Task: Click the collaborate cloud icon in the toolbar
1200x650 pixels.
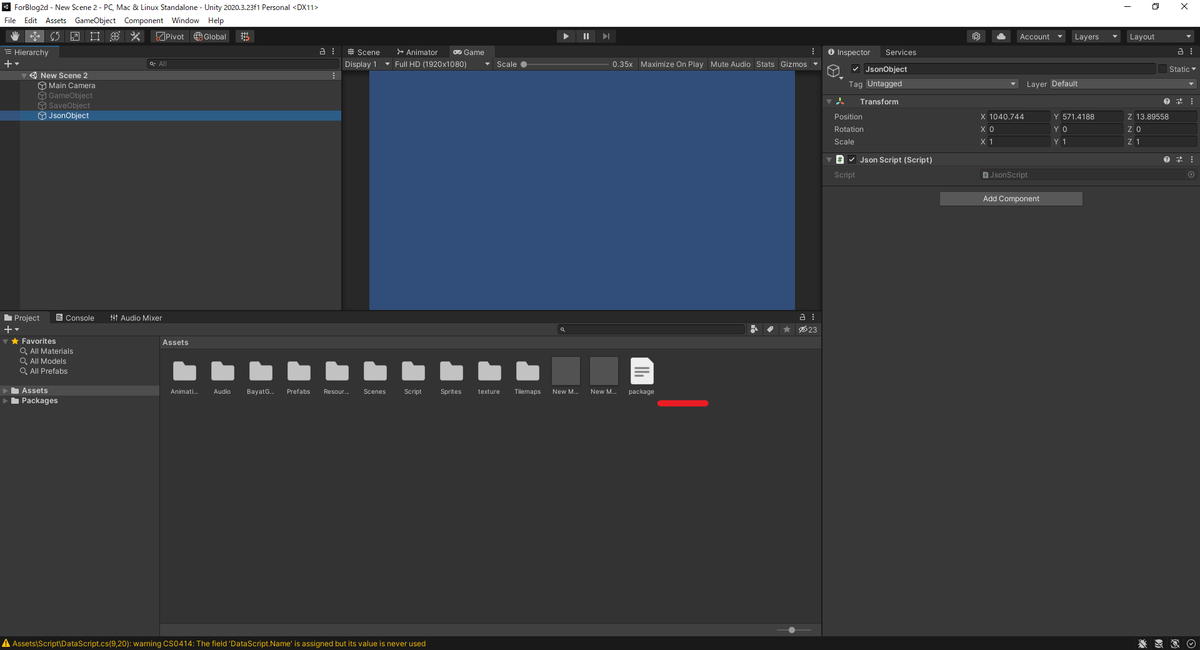Action: 1001,36
